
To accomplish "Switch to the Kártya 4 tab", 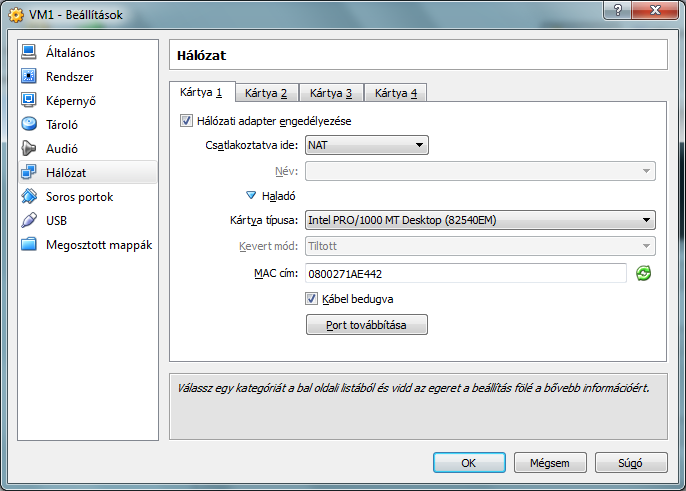I will 396,93.
